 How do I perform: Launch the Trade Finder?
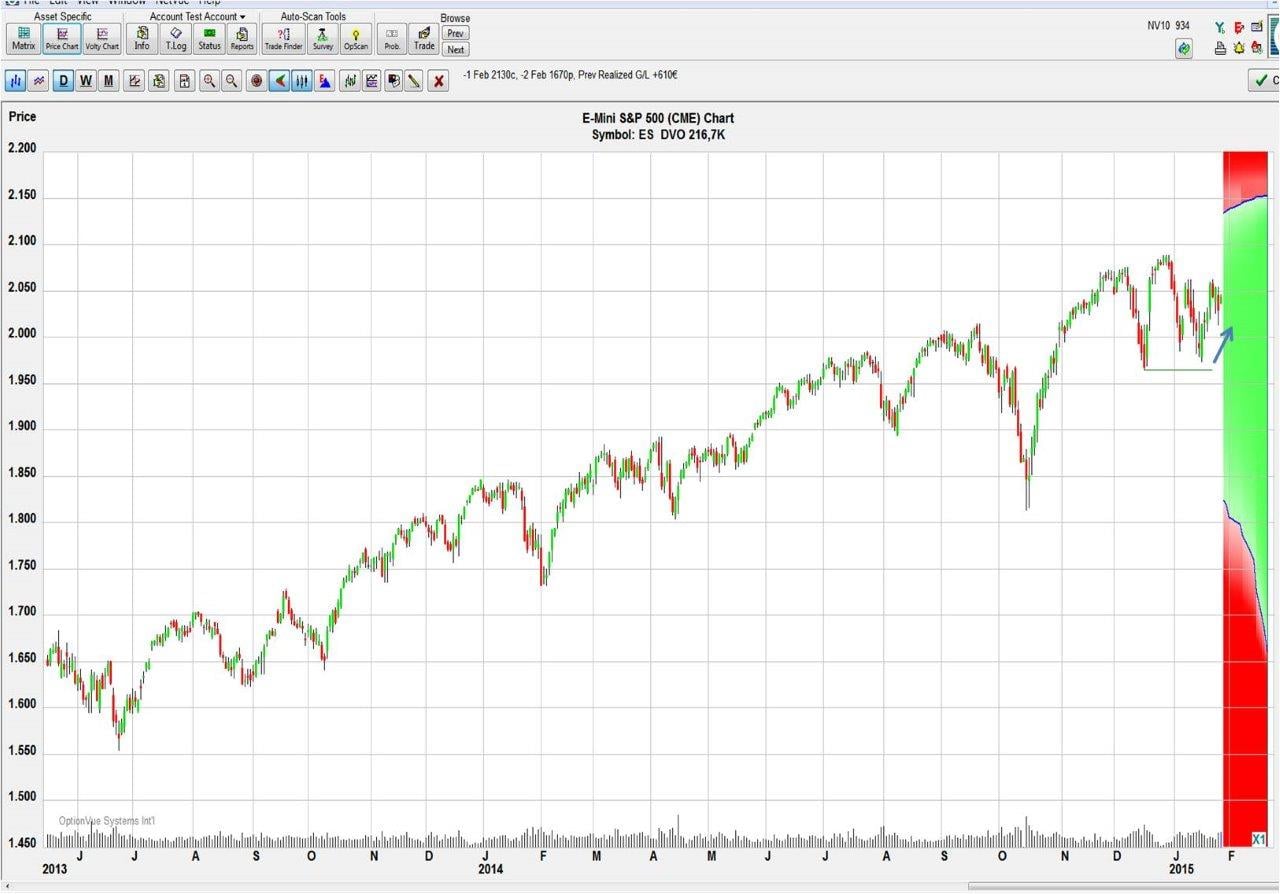click(x=283, y=38)
